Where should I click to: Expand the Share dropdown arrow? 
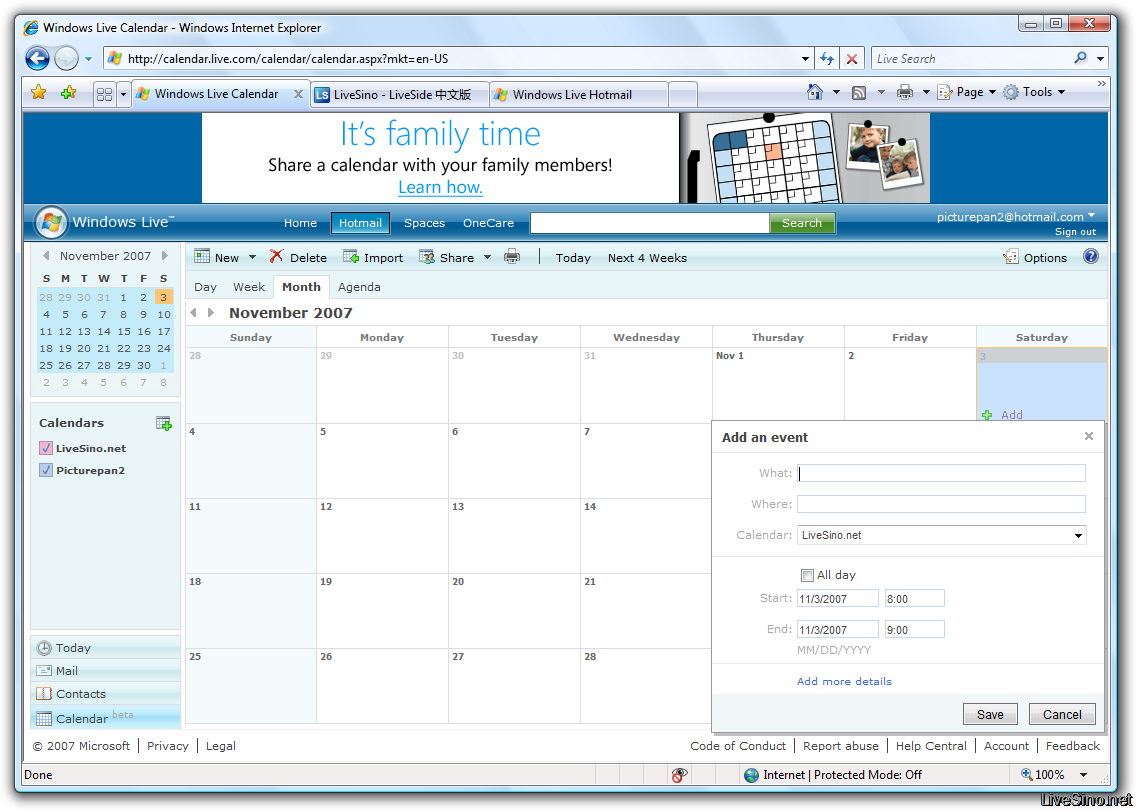(487, 257)
